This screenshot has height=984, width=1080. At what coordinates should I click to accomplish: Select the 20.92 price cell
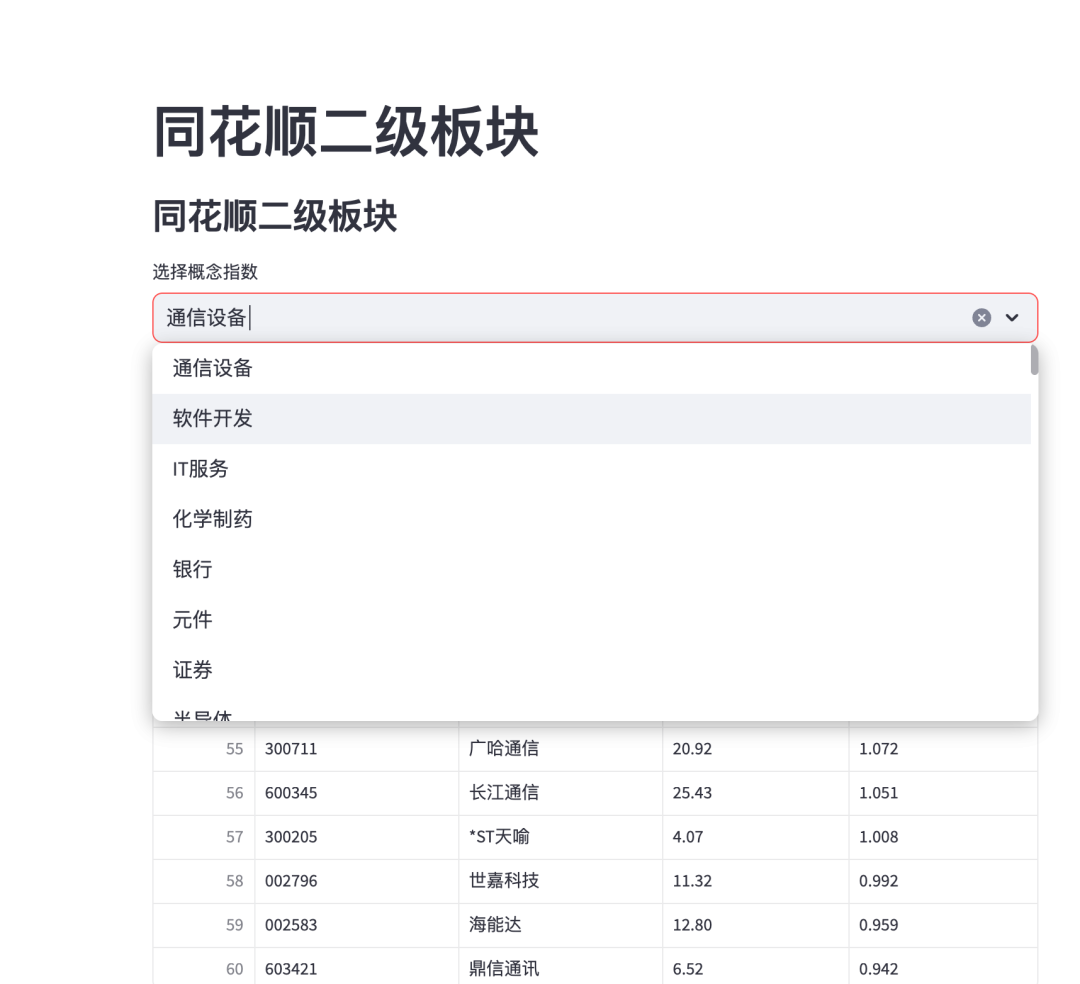(756, 749)
